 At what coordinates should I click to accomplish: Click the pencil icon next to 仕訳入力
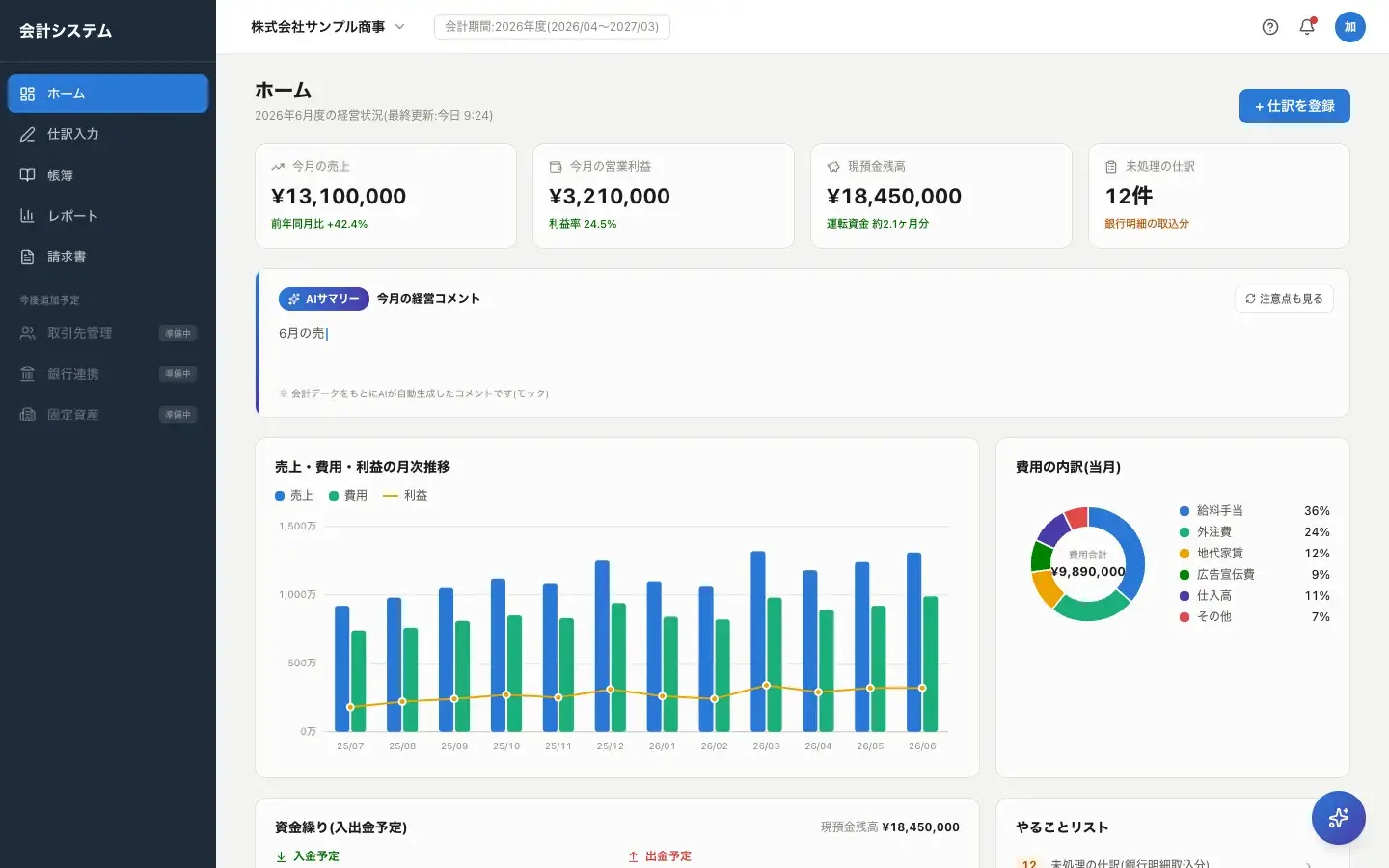[27, 134]
